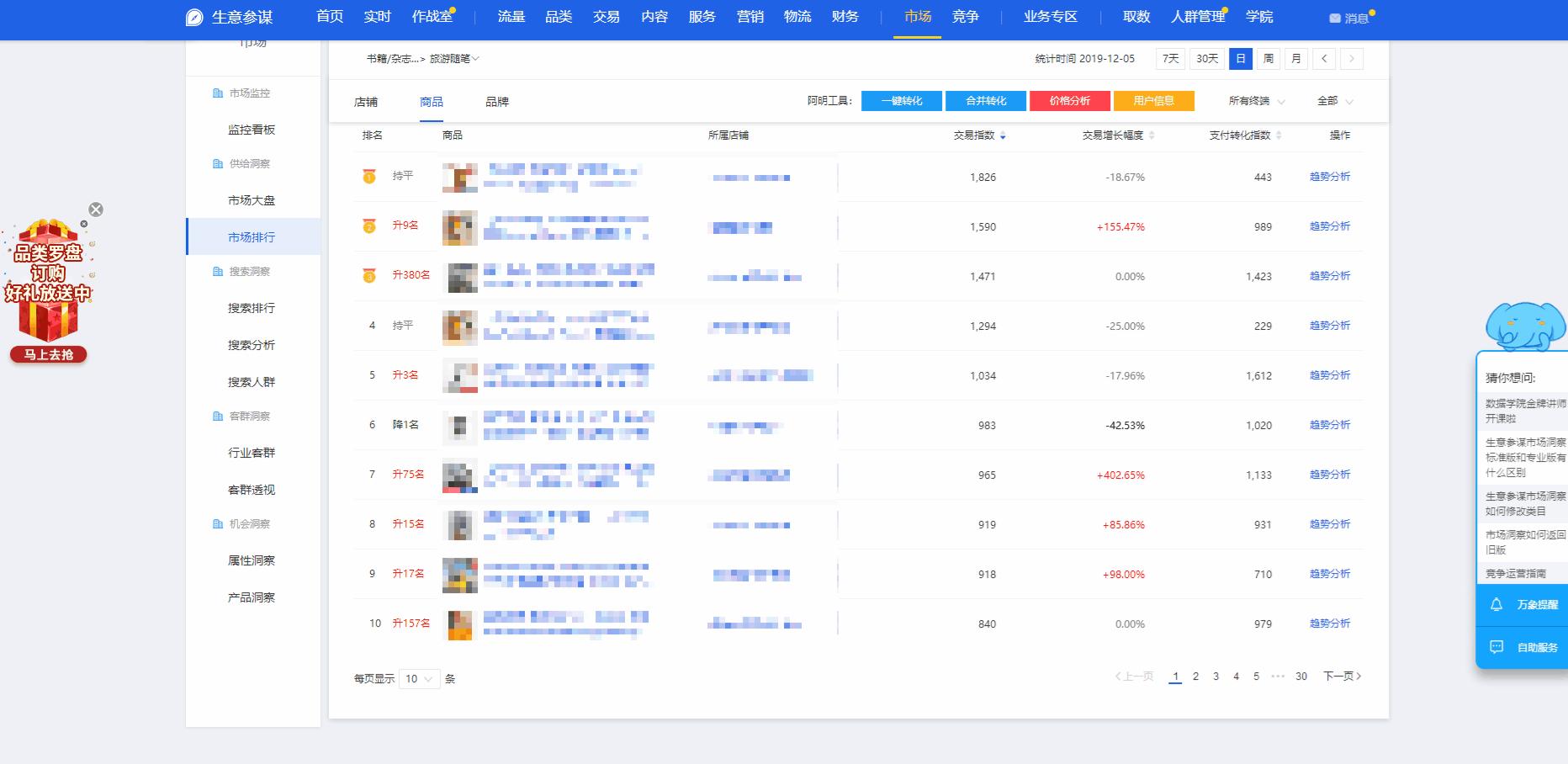The image size is (1568, 764).
Task: Click the 客群洞察 section icon
Action: 217,416
